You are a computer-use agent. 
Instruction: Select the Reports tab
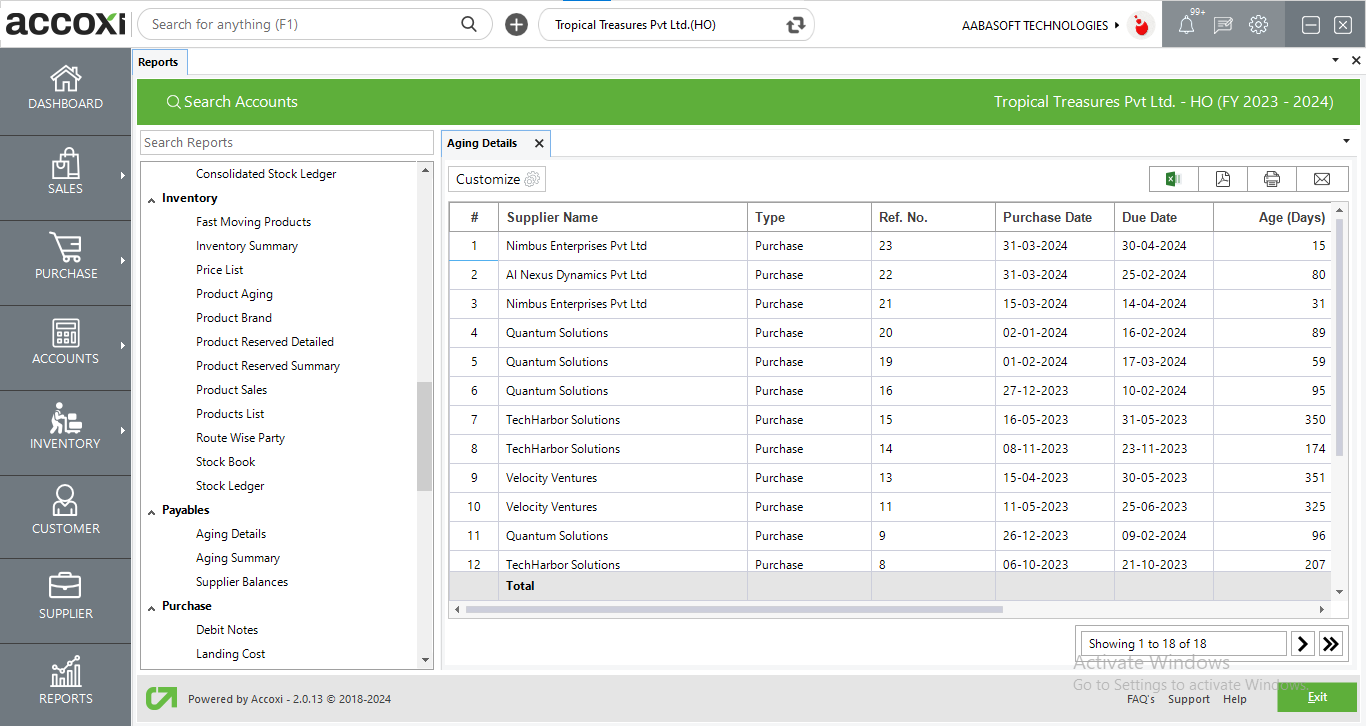[x=158, y=62]
